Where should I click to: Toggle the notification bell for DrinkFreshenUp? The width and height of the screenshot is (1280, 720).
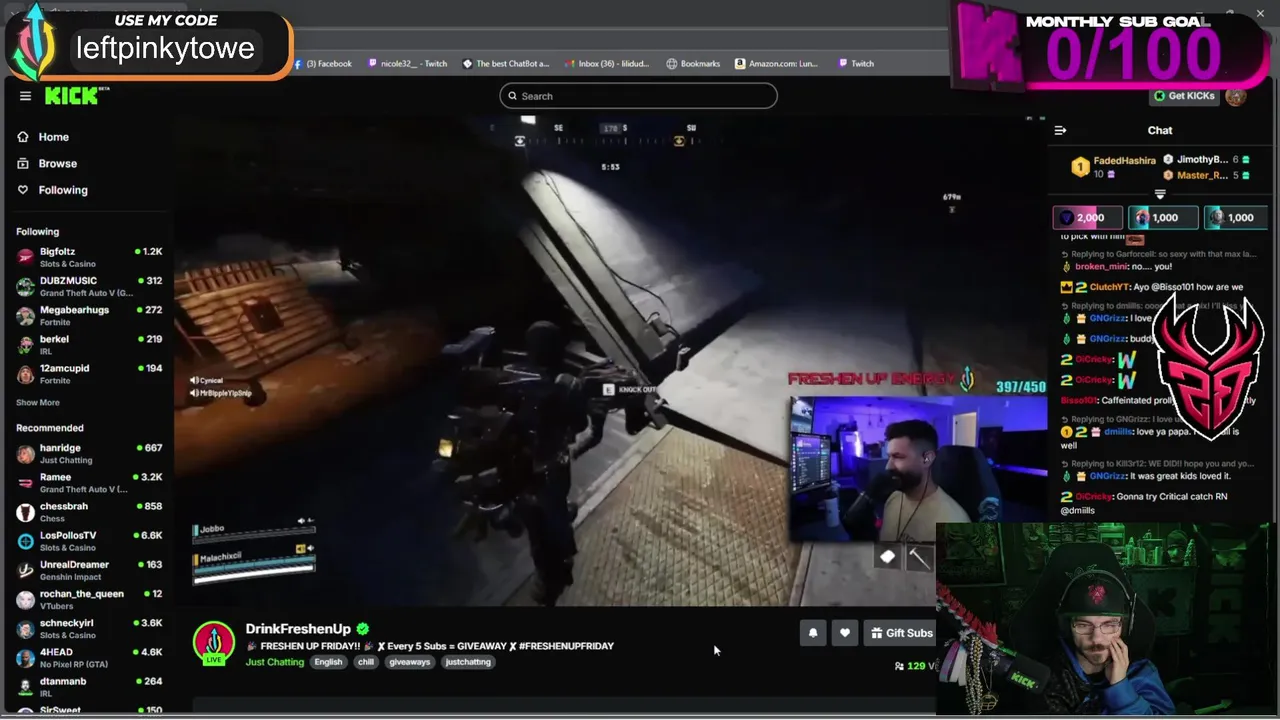[813, 633]
